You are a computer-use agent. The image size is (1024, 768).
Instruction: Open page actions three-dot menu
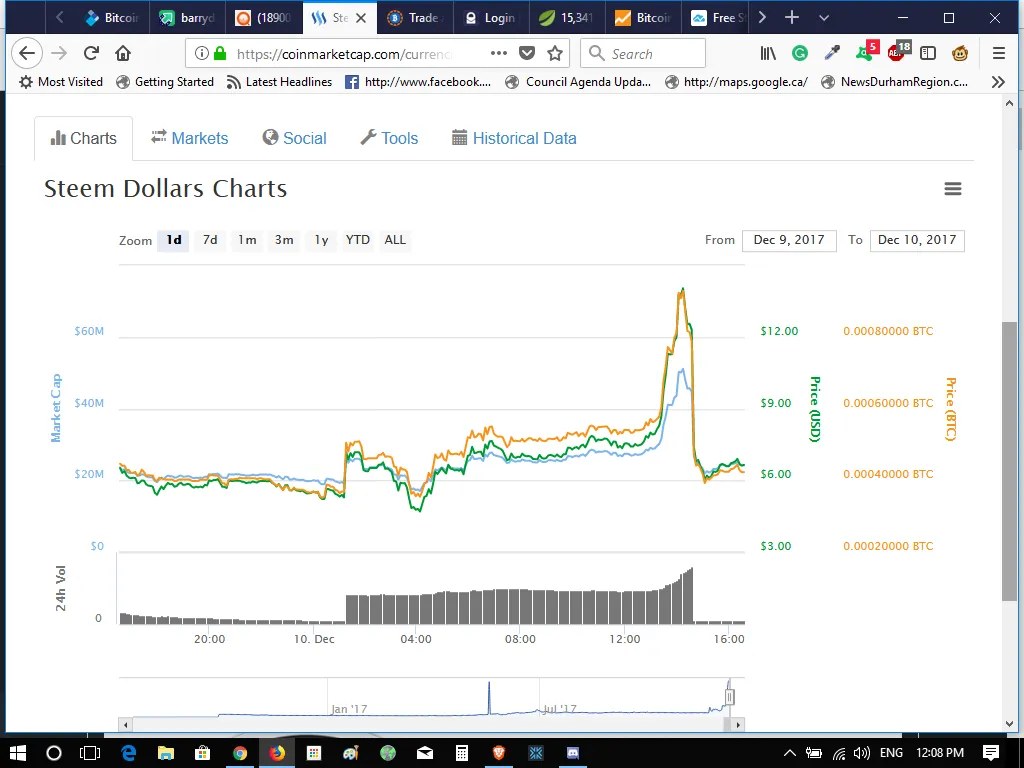click(x=498, y=54)
